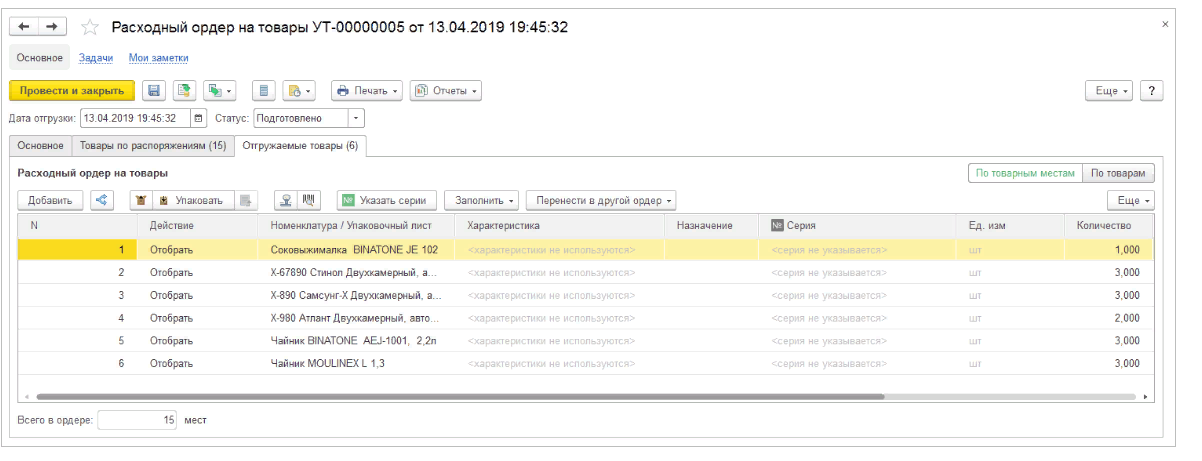The width and height of the screenshot is (1202, 461).
Task: Click the split row share icon
Action: [102, 200]
